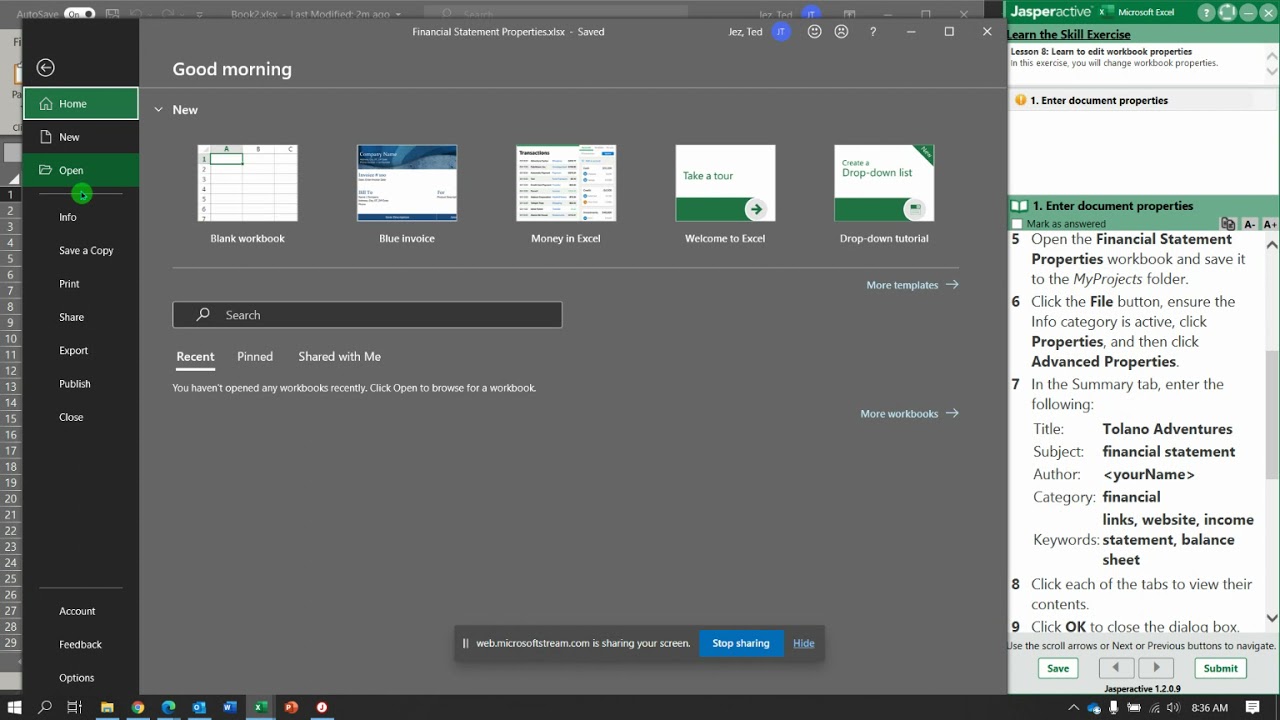This screenshot has height=720, width=1280.
Task: Switch to the Recent tab
Action: point(195,357)
